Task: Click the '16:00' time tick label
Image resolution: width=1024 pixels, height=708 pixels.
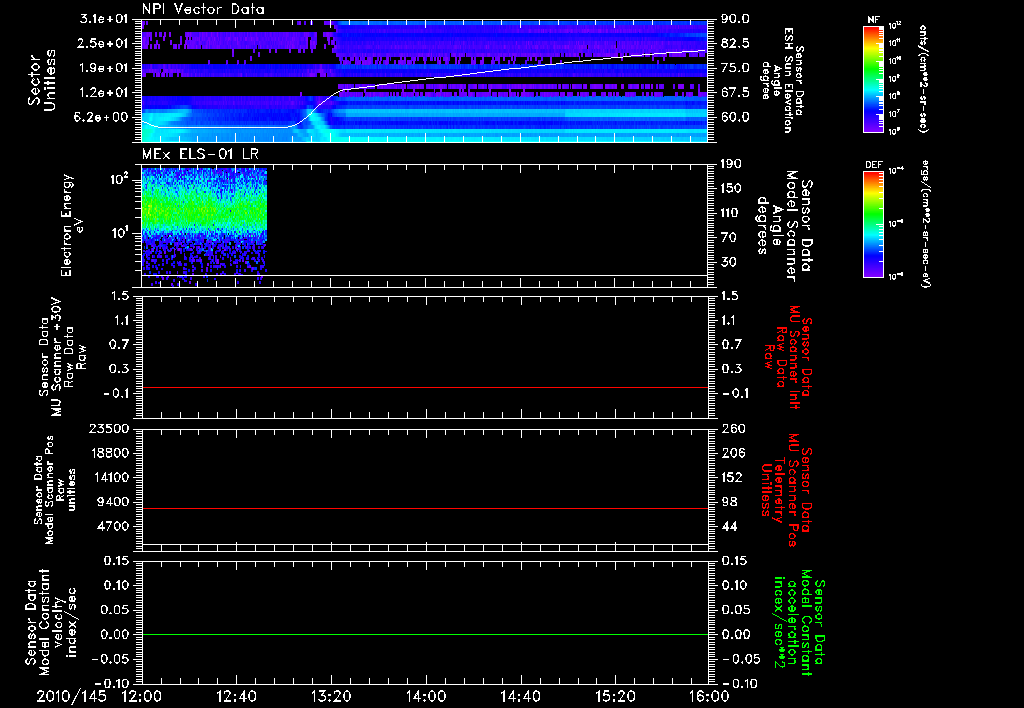Action: 709,696
